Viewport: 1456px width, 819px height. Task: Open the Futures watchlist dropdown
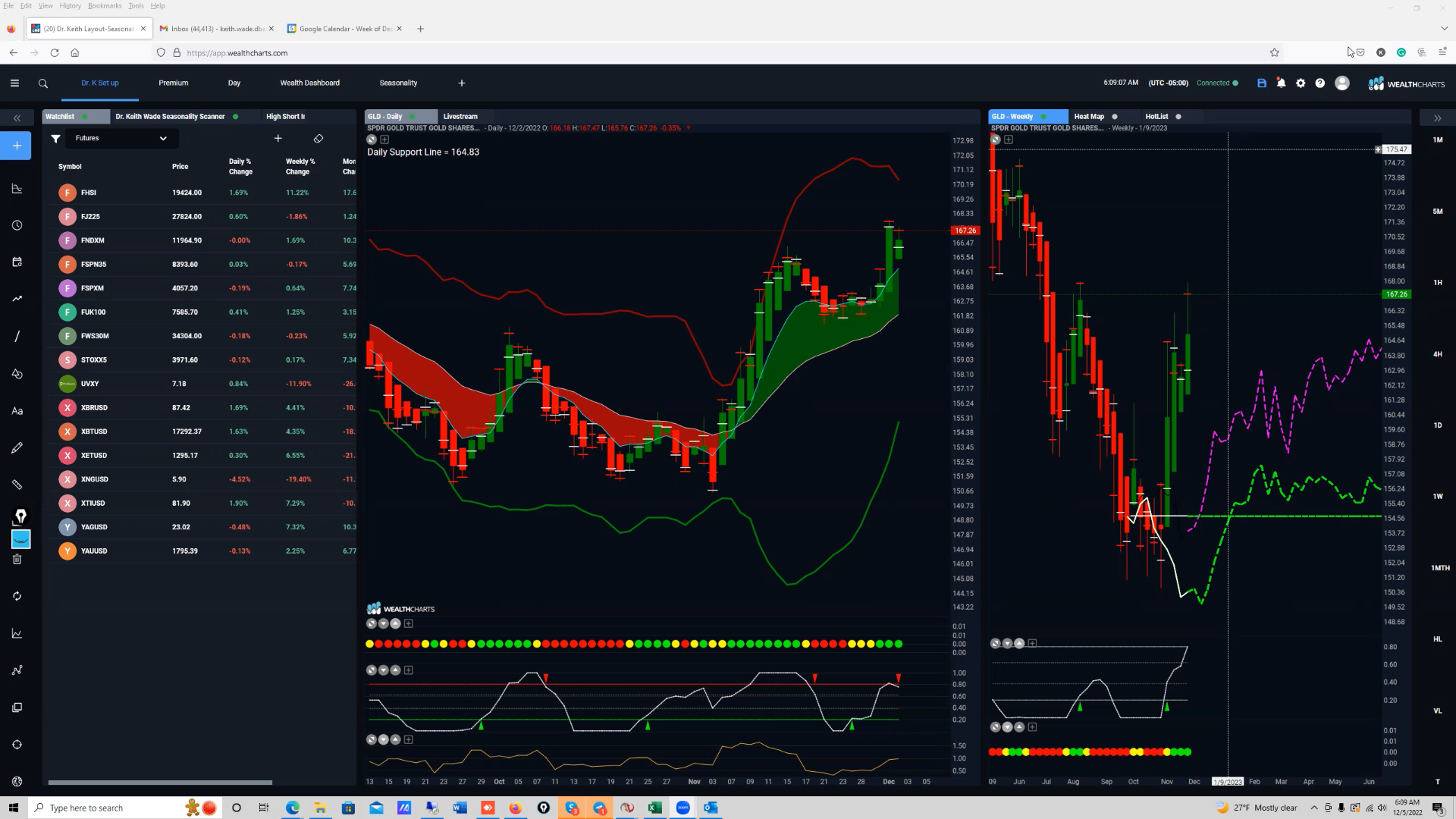[x=121, y=138]
